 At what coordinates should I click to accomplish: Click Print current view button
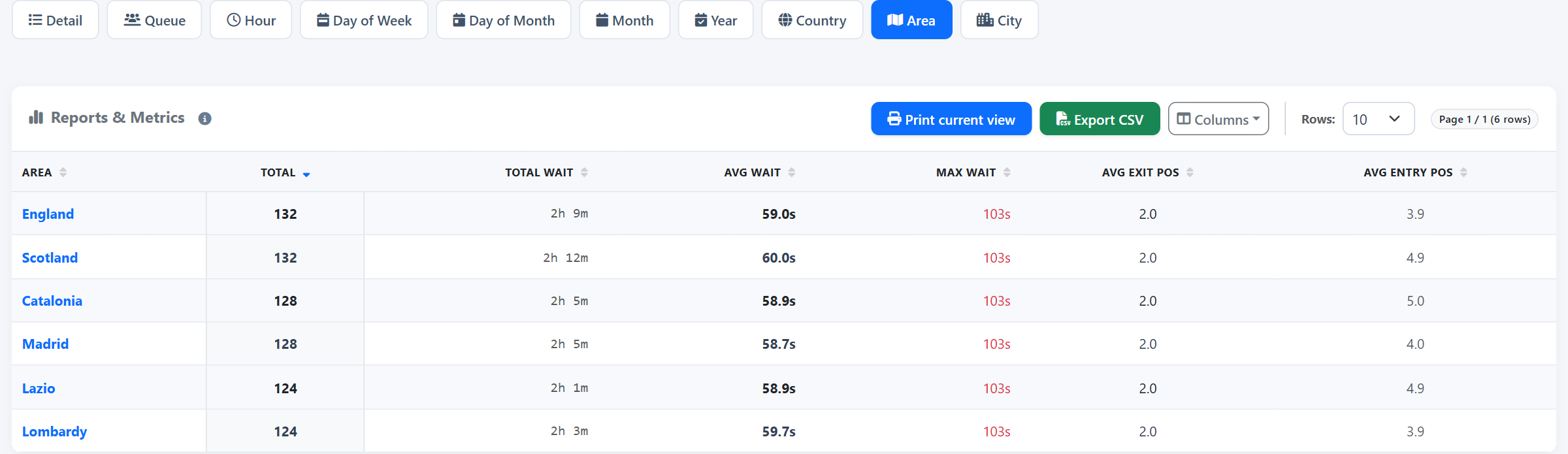[951, 119]
